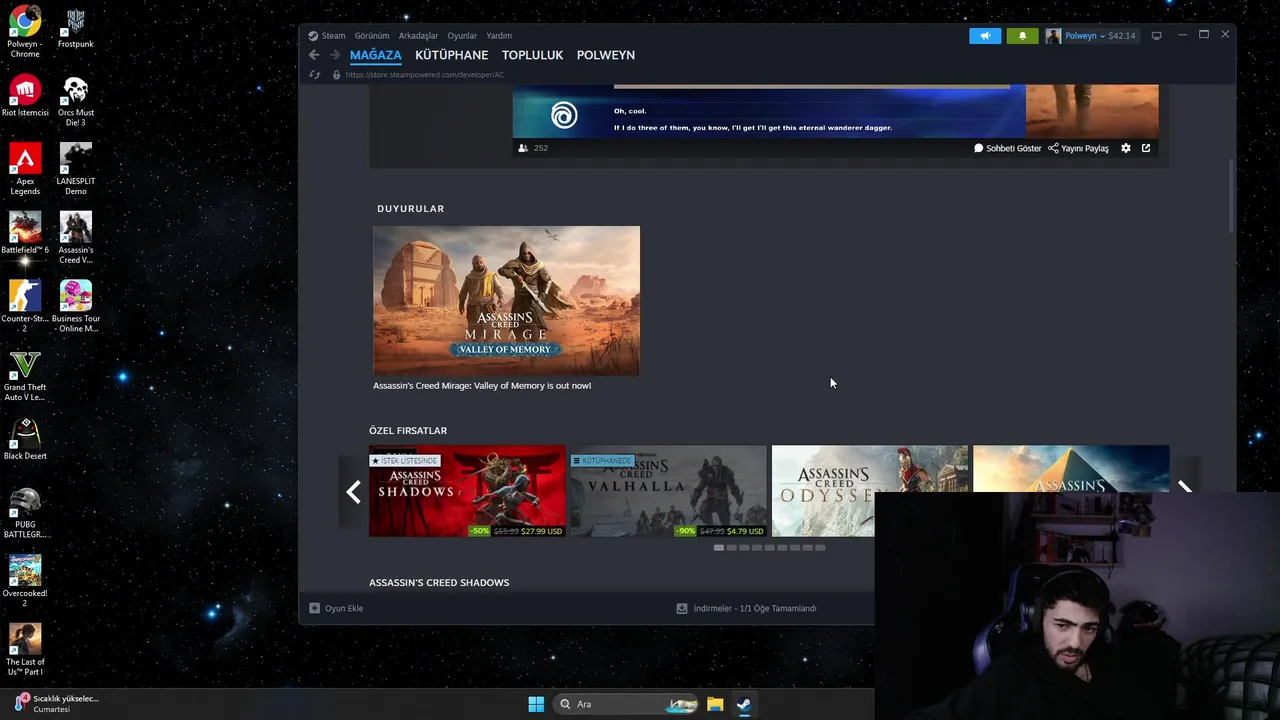Show next special offers with right arrow
The width and height of the screenshot is (1280, 720).
point(1184,487)
